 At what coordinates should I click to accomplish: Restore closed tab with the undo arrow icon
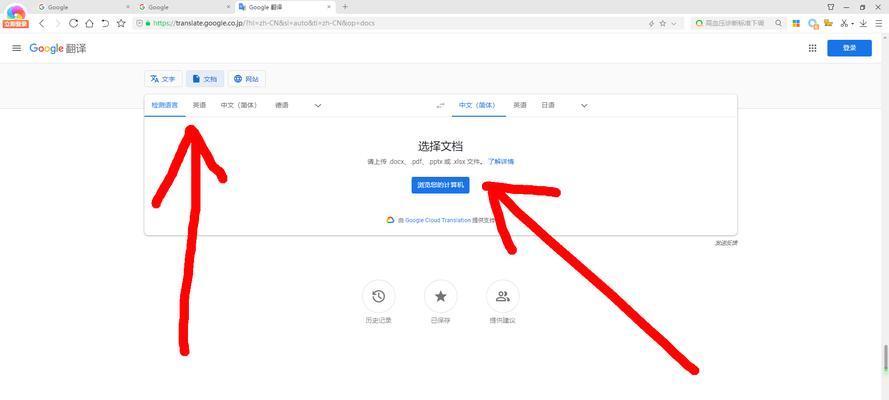pyautogui.click(x=105, y=23)
